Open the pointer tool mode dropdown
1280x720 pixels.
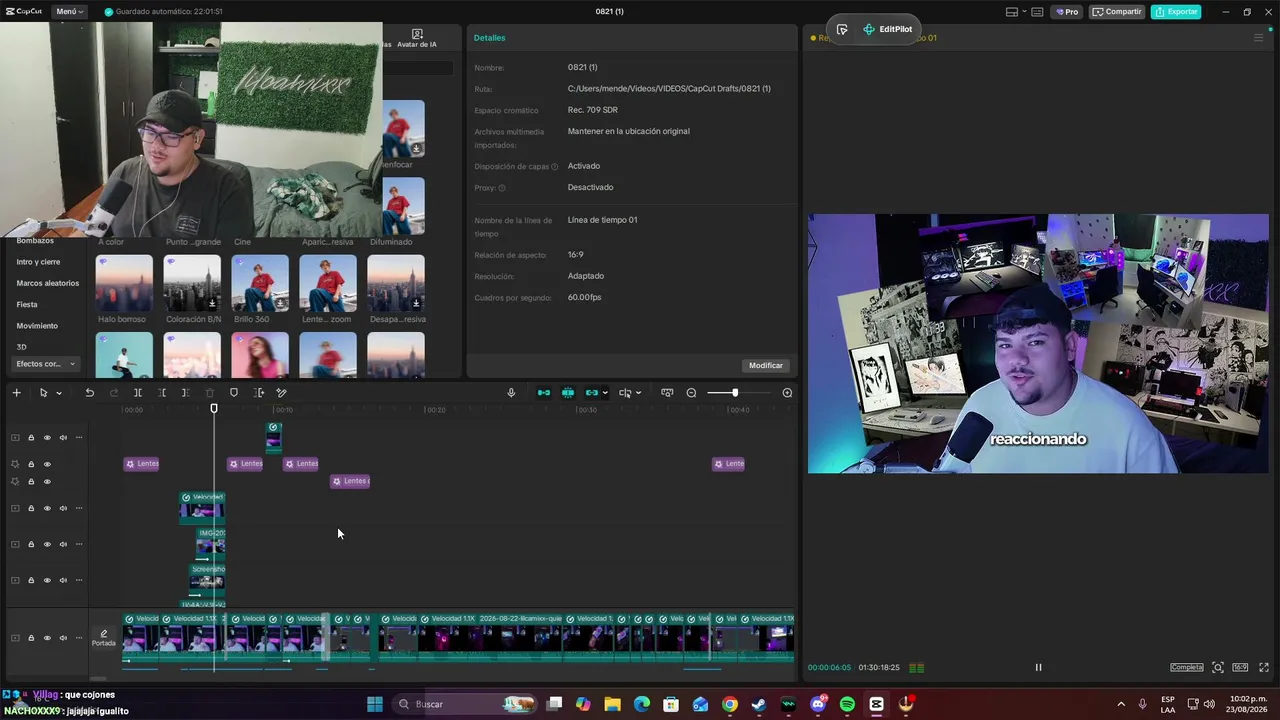[x=59, y=393]
